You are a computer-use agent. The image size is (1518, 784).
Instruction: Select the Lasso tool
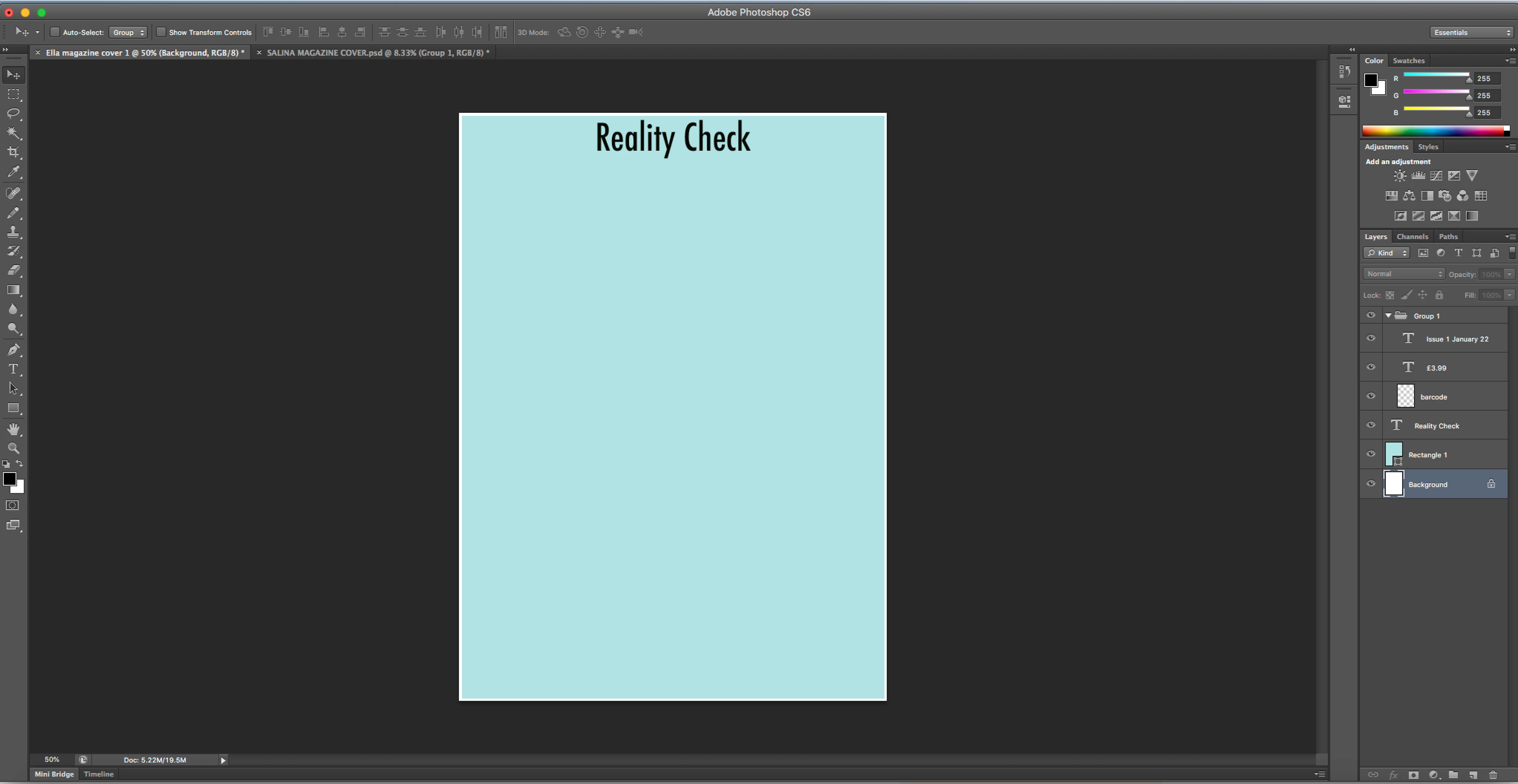pos(13,113)
